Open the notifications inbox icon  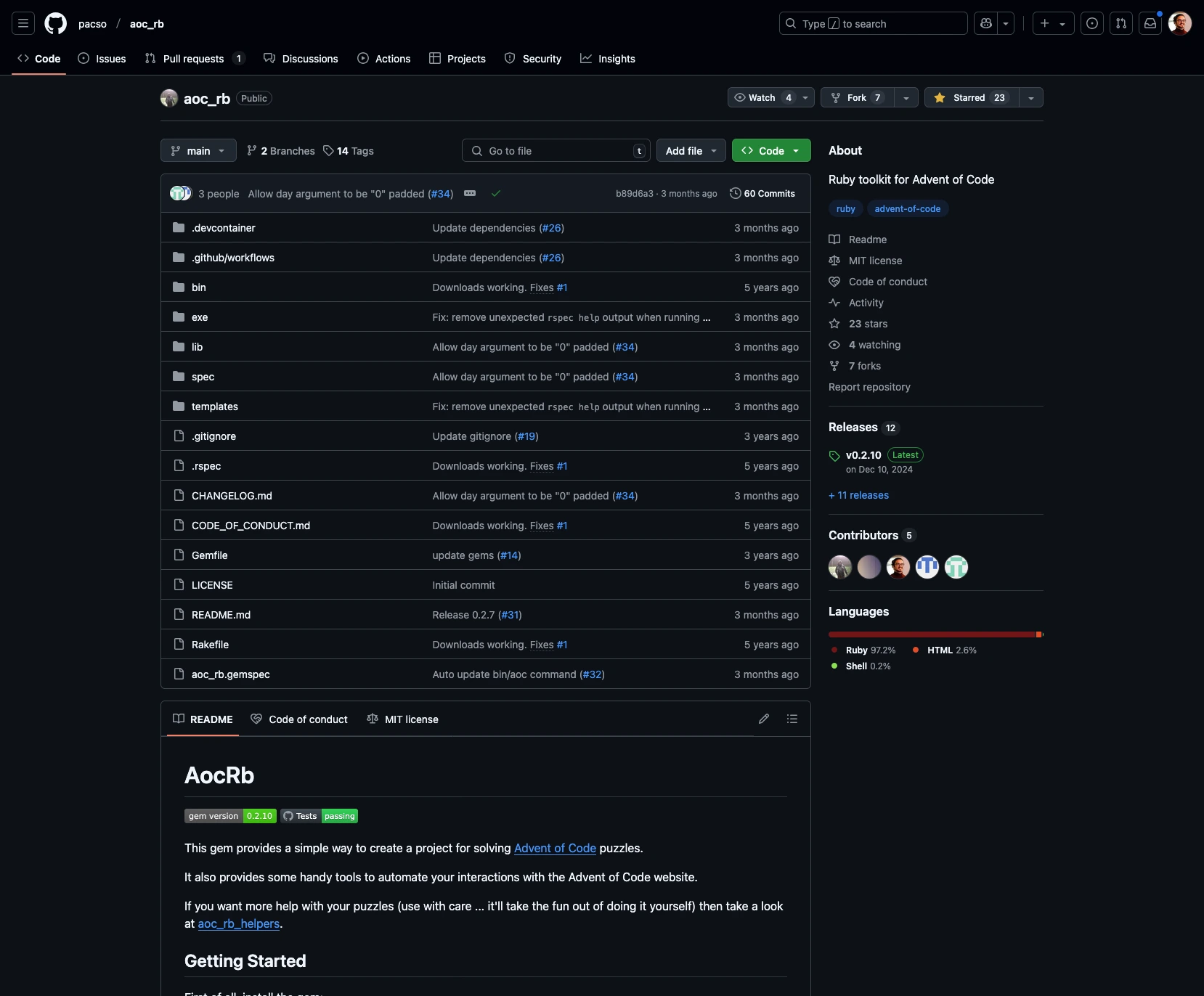1150,24
